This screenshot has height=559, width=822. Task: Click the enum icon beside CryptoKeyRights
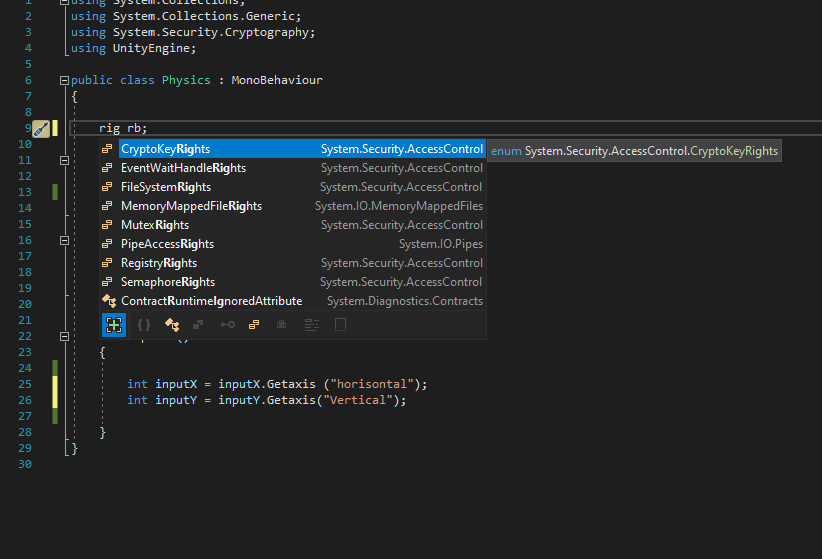pyautogui.click(x=107, y=149)
